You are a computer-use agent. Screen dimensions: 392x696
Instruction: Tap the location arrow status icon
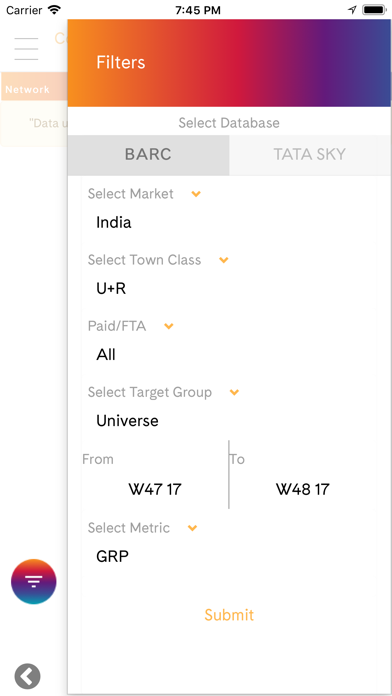tap(352, 10)
